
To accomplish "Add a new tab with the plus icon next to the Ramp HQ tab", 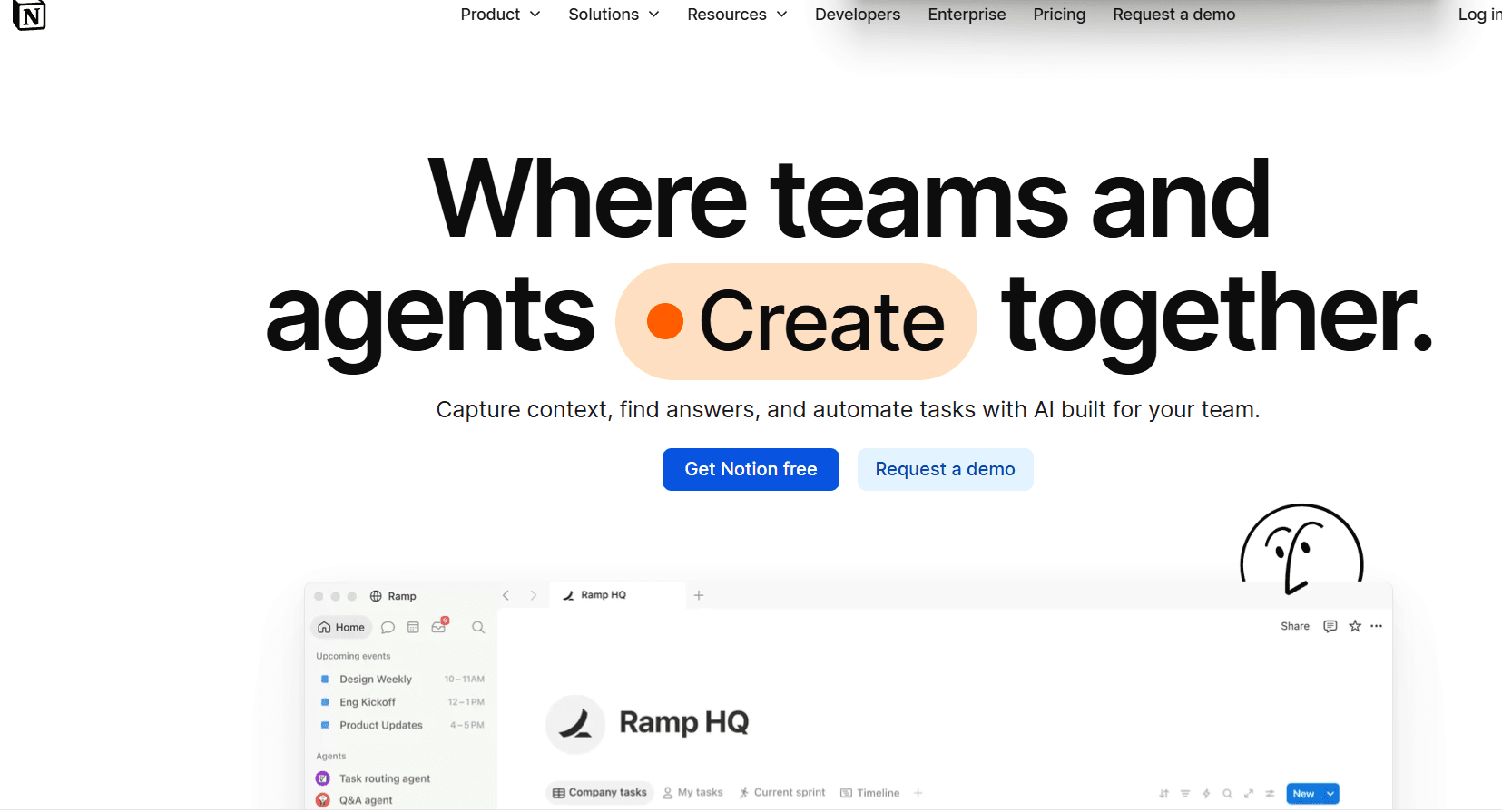I will 699,596.
